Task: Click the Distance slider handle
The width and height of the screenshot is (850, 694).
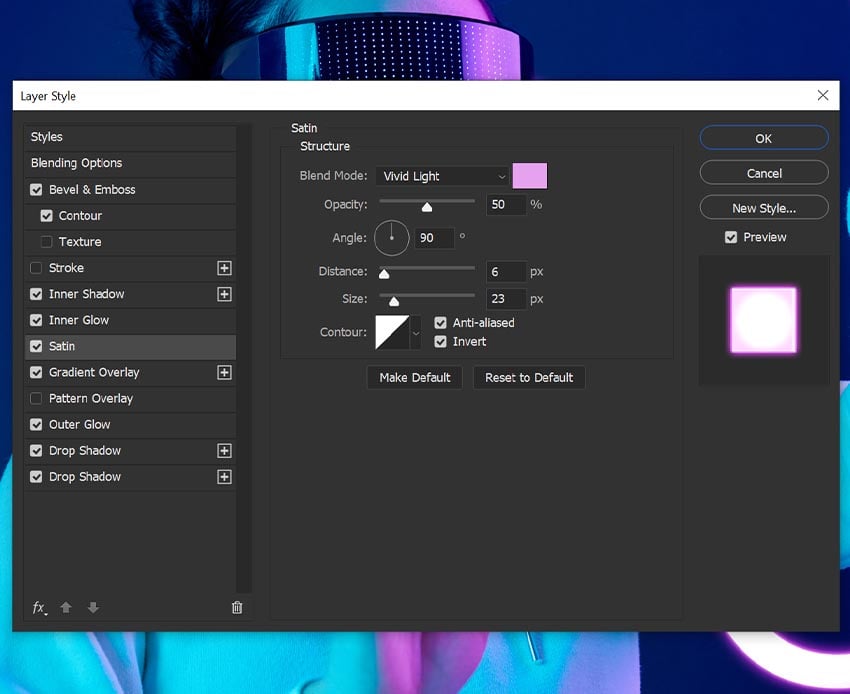Action: [x=384, y=274]
